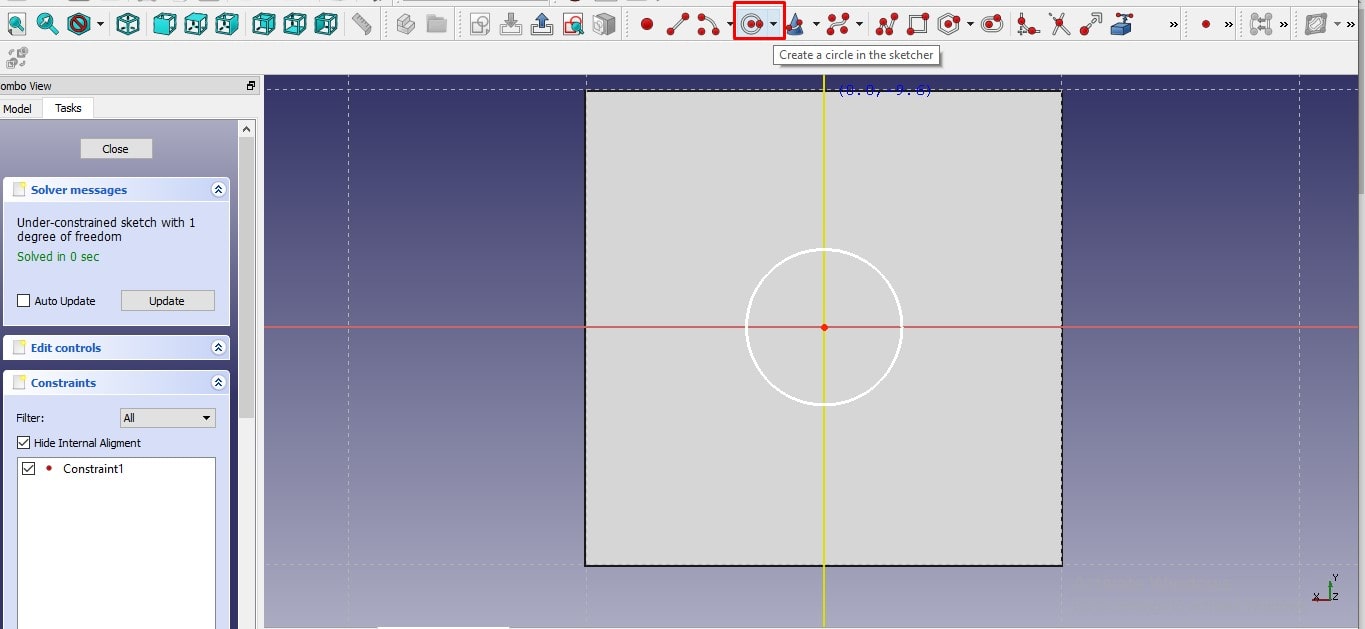Viewport: 1365px width, 629px height.
Task: Open the Draw style dropdown arrow
Action: (x=100, y=23)
